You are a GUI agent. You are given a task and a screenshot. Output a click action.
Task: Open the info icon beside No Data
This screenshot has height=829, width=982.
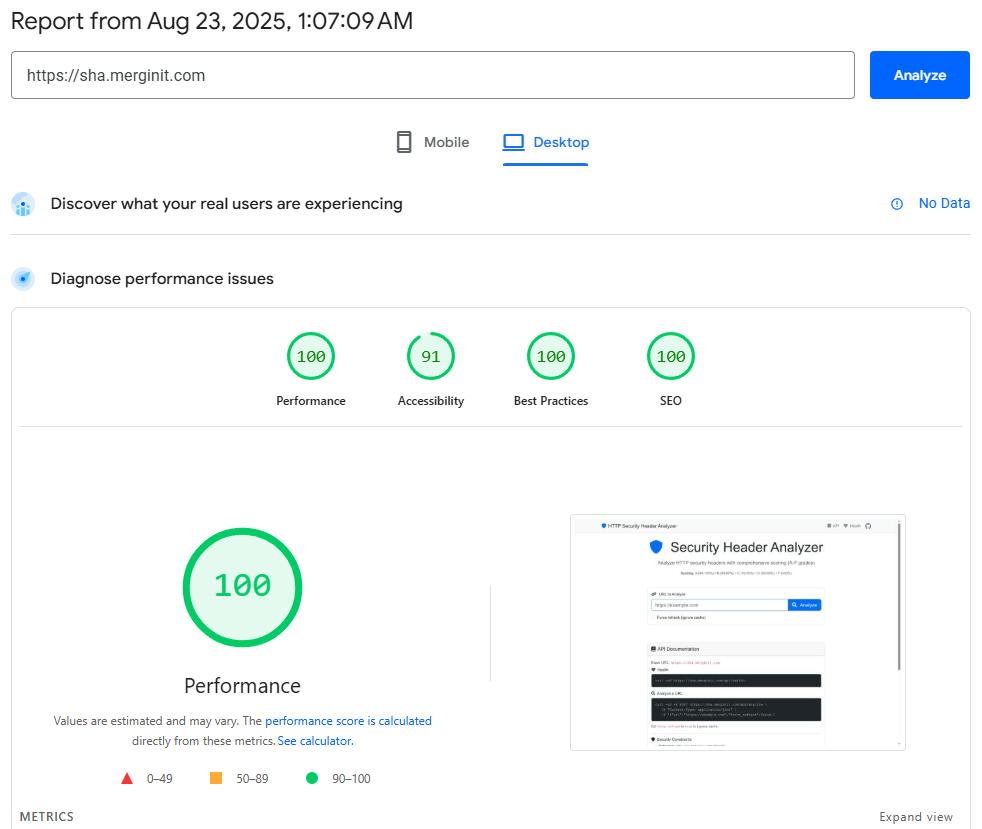(896, 203)
